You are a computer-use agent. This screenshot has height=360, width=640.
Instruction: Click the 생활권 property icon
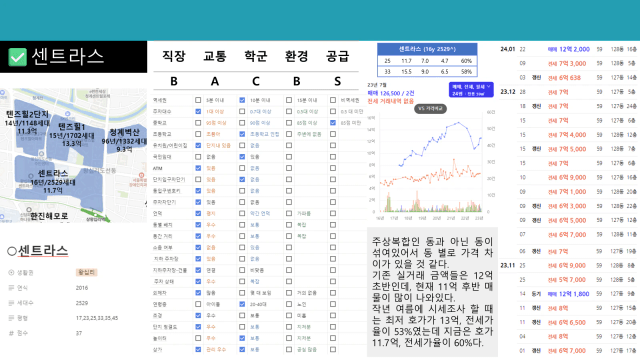[11, 273]
